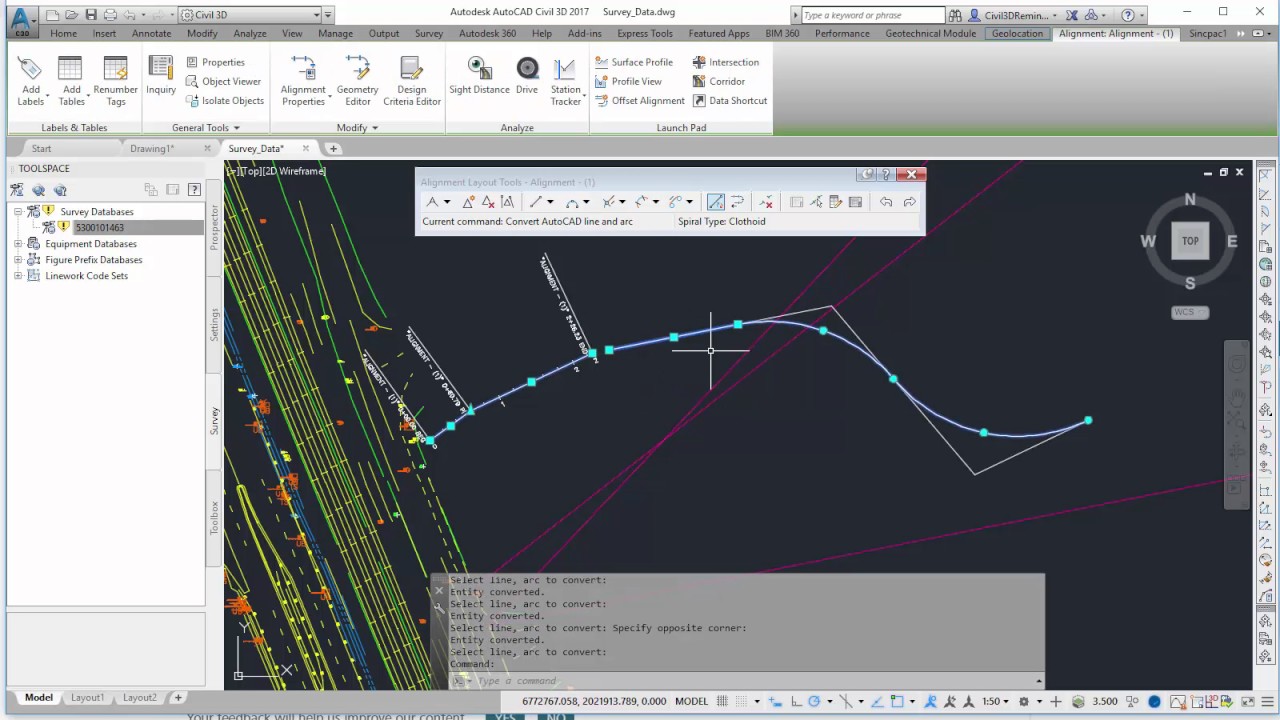Image resolution: width=1280 pixels, height=720 pixels.
Task: Open the Home ribbon tab
Action: coord(63,33)
